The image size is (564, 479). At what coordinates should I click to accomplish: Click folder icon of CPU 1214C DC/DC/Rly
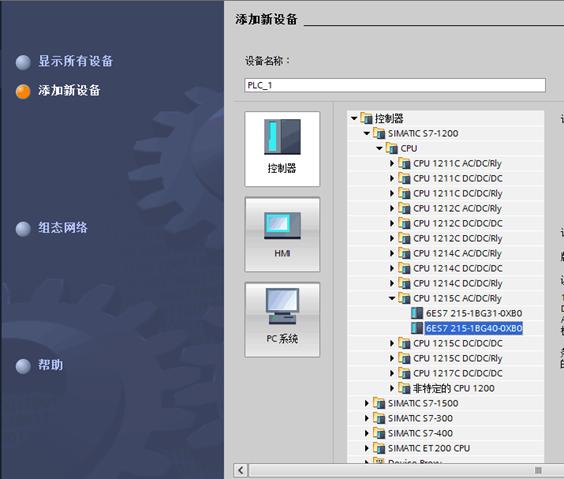click(x=404, y=283)
